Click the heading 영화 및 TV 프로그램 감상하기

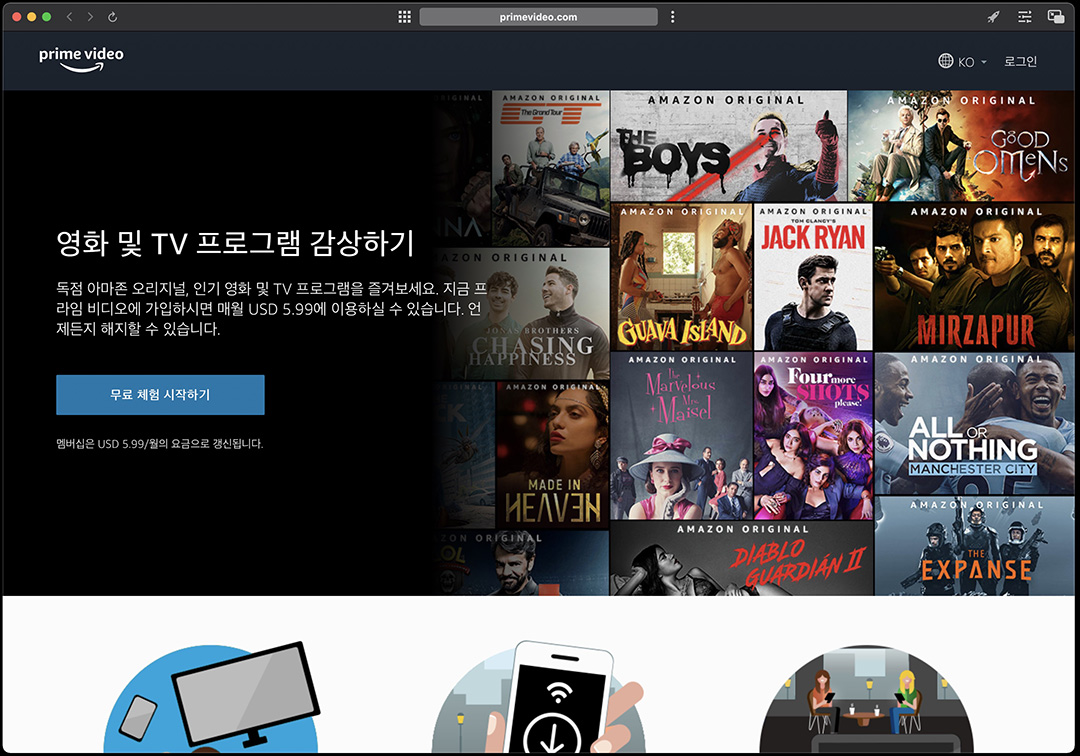(236, 243)
